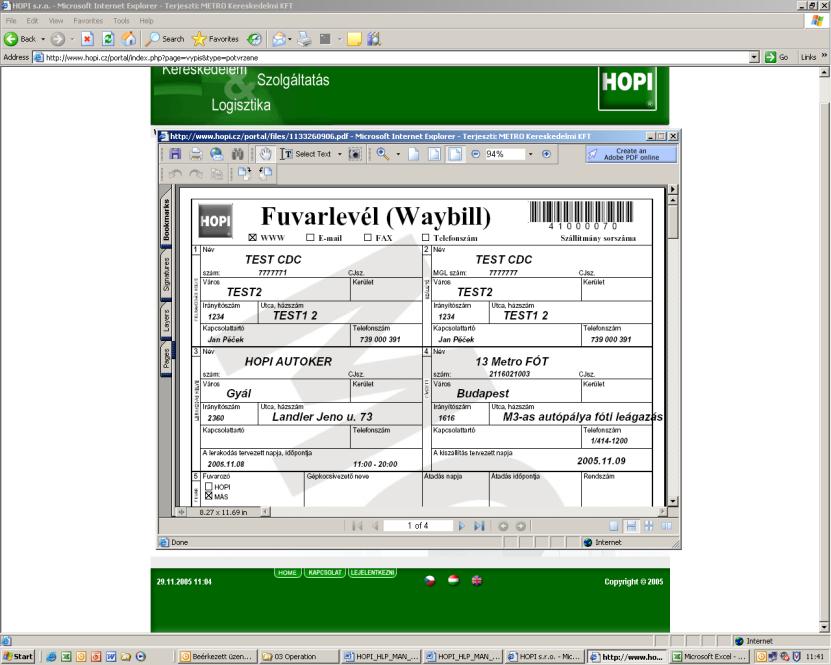Screen dimensions: 831x665
Task: Click the zoom out minus button
Action: [475, 154]
